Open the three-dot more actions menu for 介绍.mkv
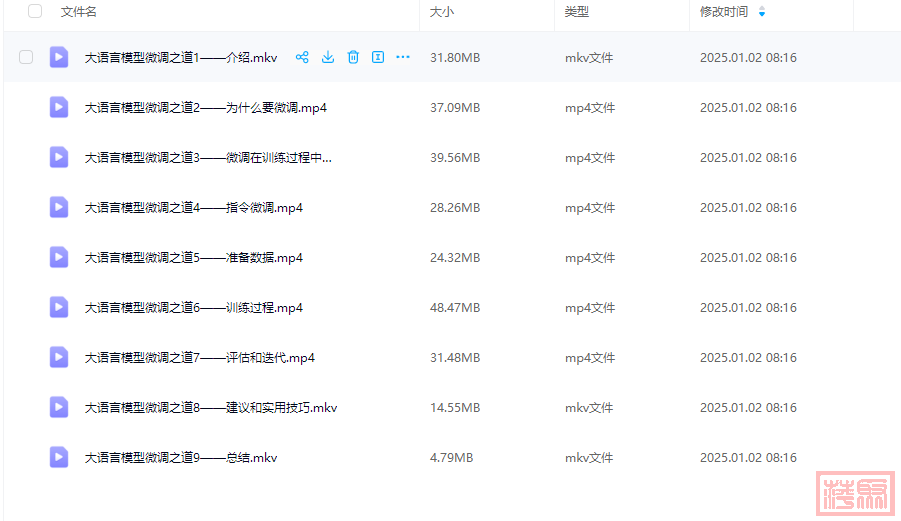 pyautogui.click(x=403, y=57)
